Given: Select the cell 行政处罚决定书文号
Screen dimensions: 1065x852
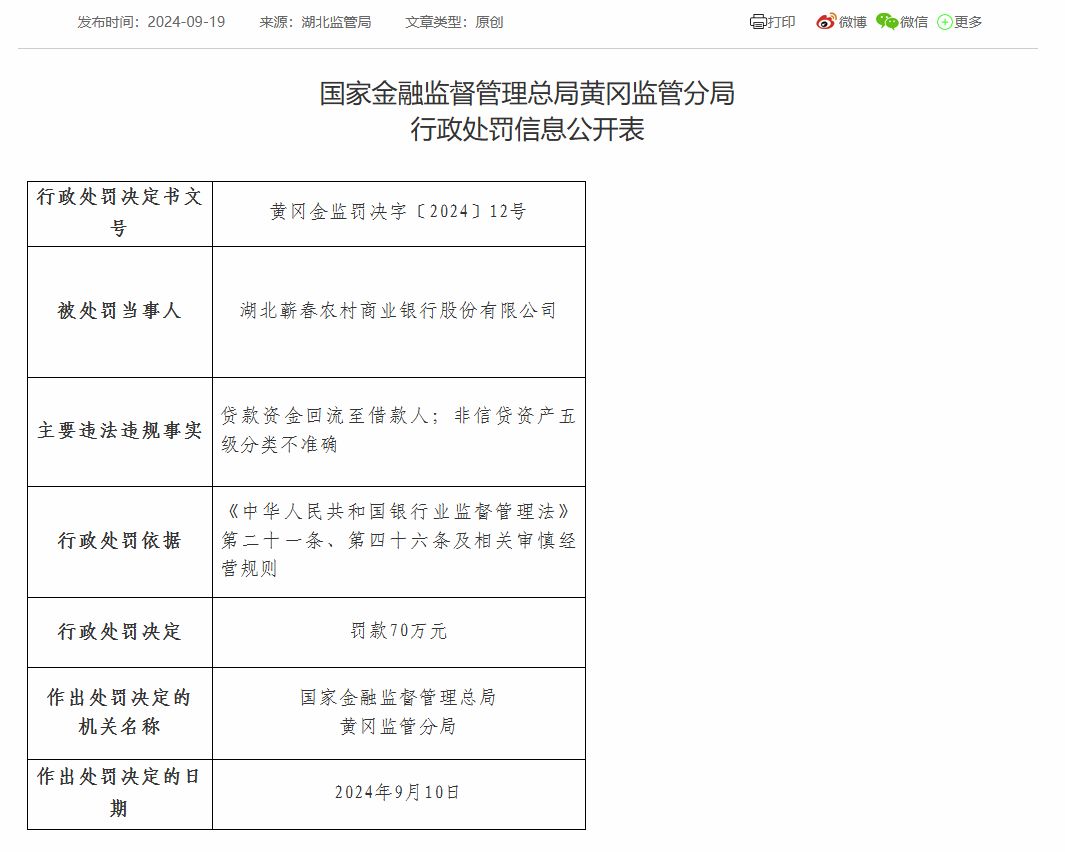Looking at the screenshot, I should [120, 213].
